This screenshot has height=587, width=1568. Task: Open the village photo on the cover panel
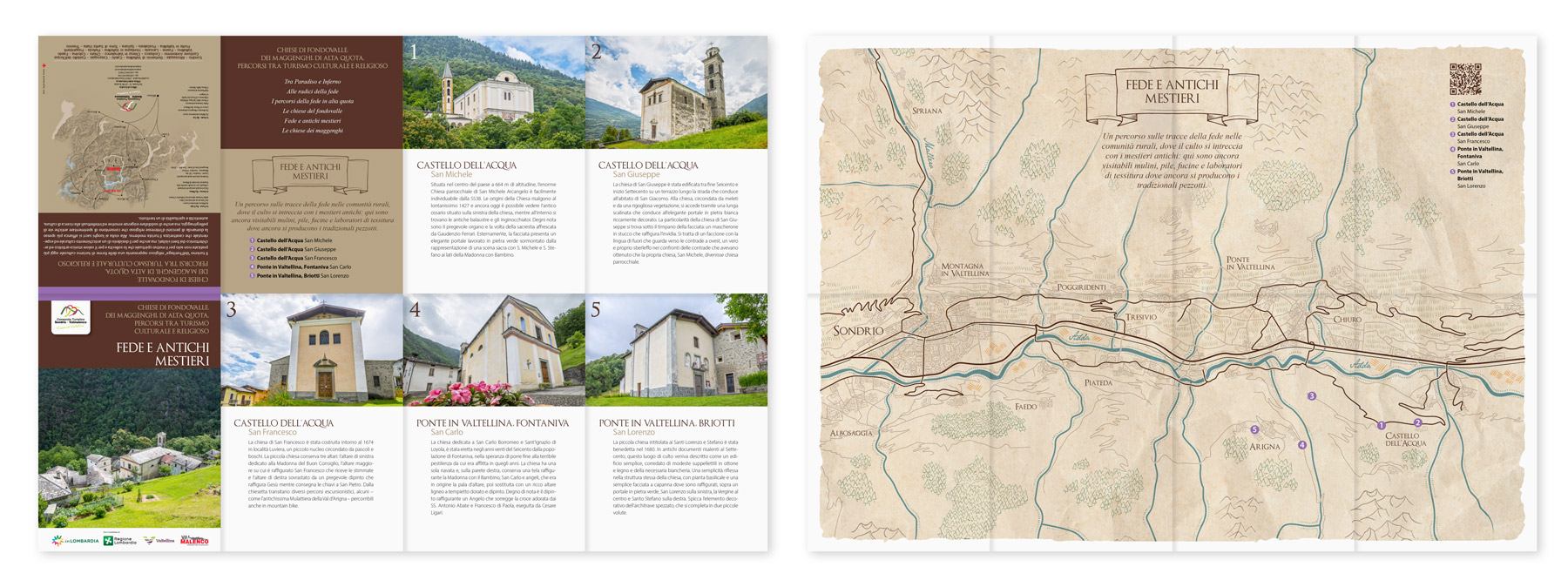129,448
